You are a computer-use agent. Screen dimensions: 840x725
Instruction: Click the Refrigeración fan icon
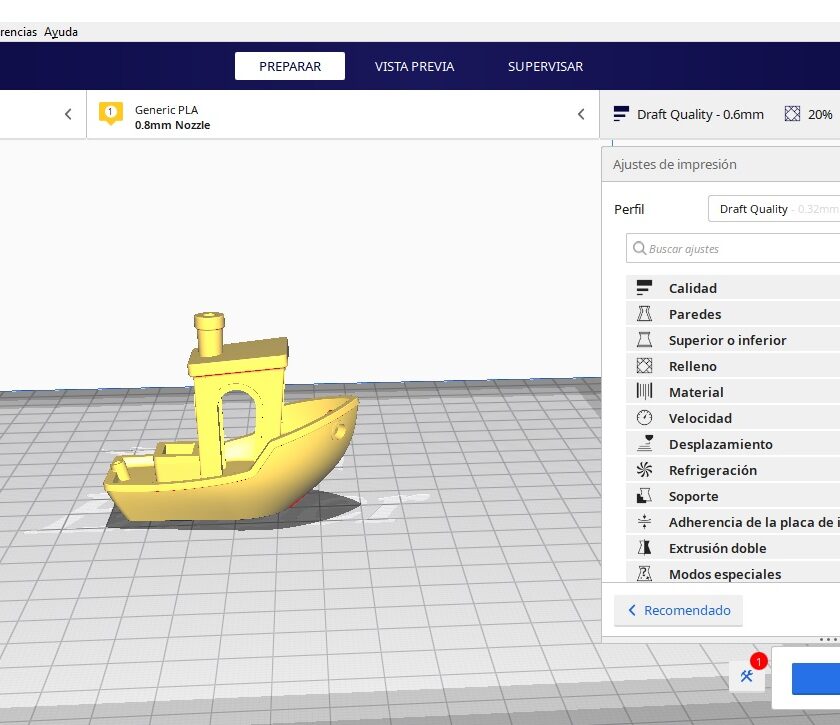(x=644, y=469)
